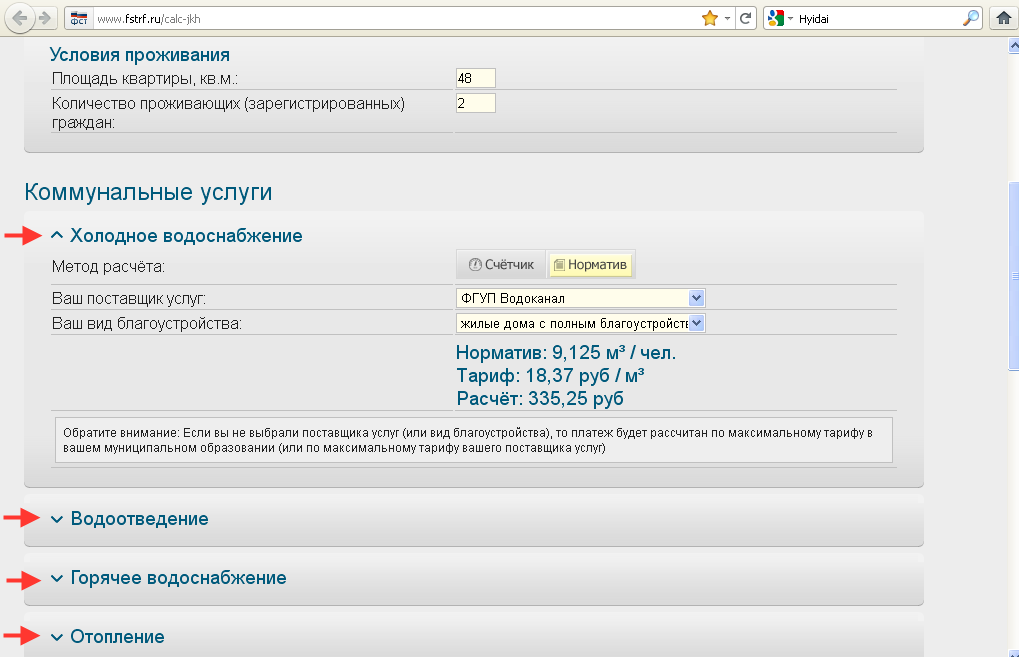Click the Условия проживания heading
This screenshot has height=657, width=1019.
tap(140, 55)
